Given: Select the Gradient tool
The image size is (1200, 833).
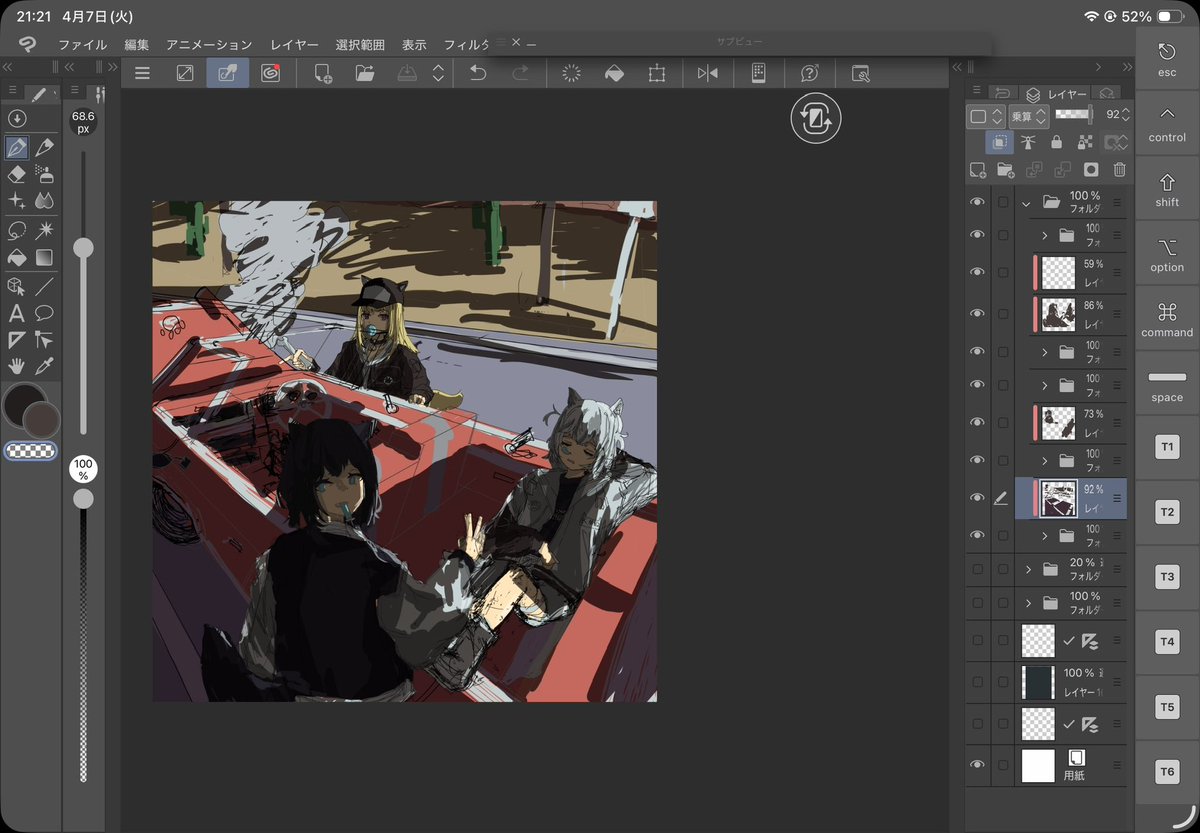Looking at the screenshot, I should click(x=44, y=258).
